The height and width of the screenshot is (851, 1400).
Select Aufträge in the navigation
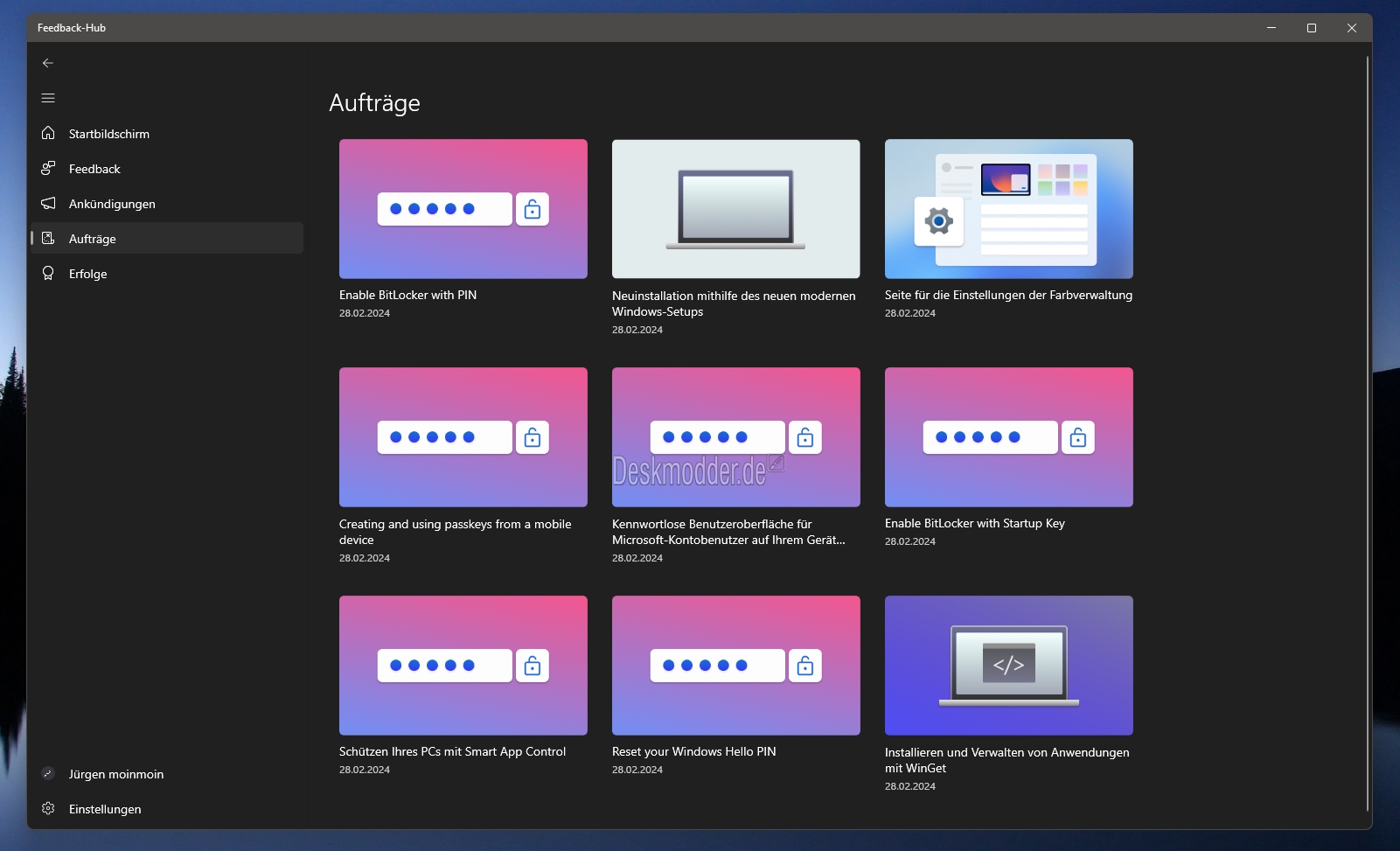tap(167, 238)
